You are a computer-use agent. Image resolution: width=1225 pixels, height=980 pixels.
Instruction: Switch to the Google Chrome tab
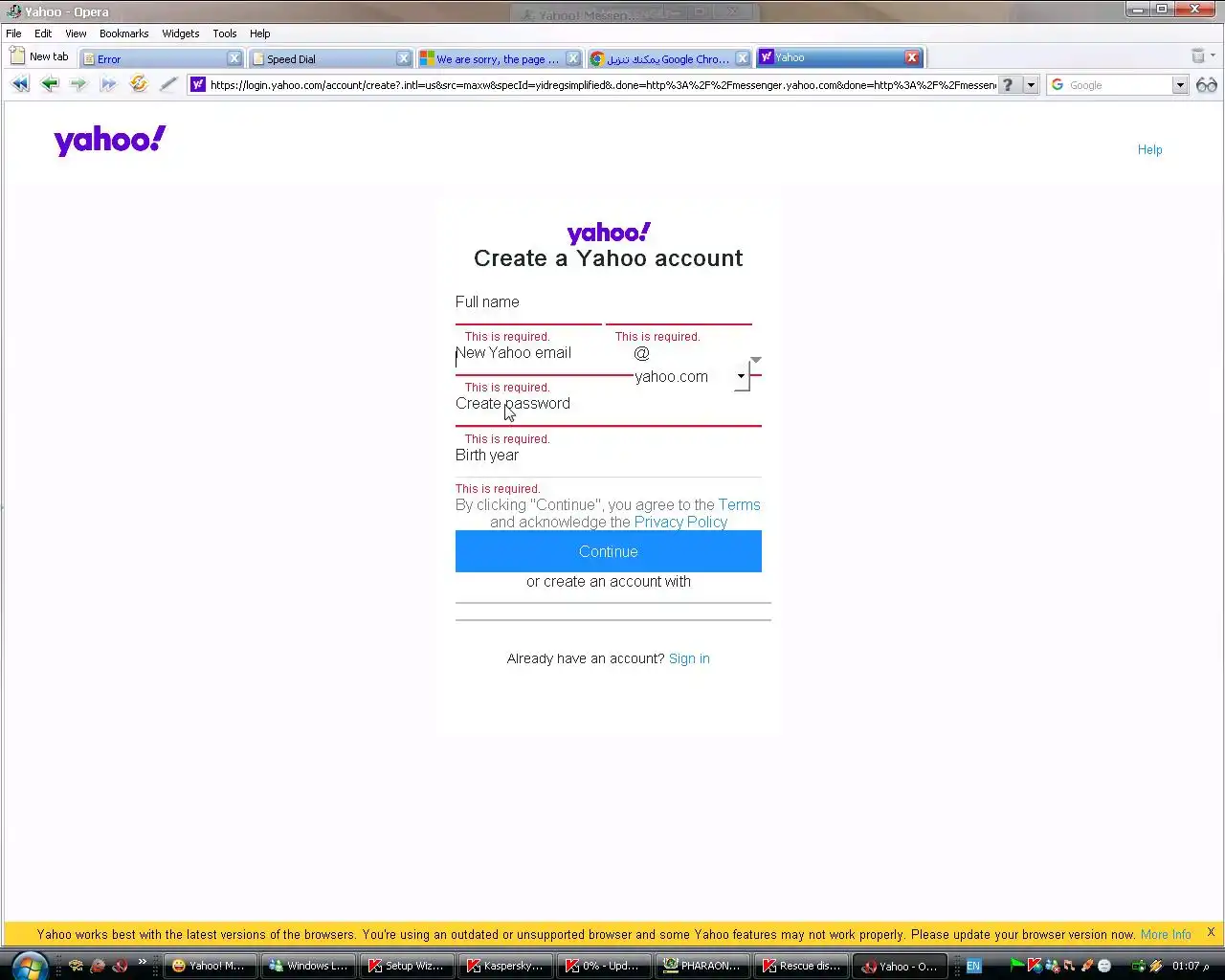click(x=669, y=58)
